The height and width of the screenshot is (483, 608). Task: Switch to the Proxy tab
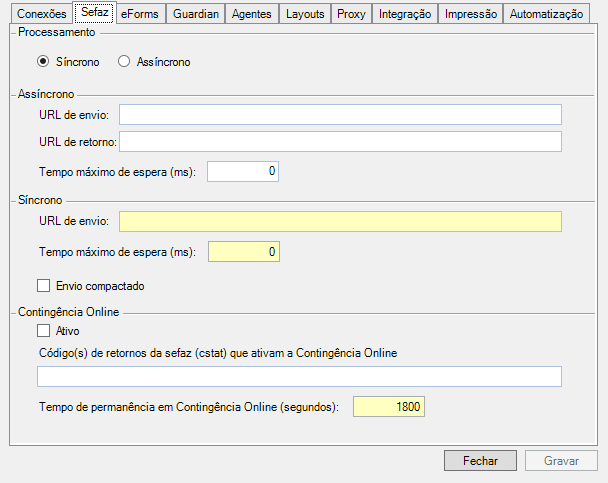point(351,15)
